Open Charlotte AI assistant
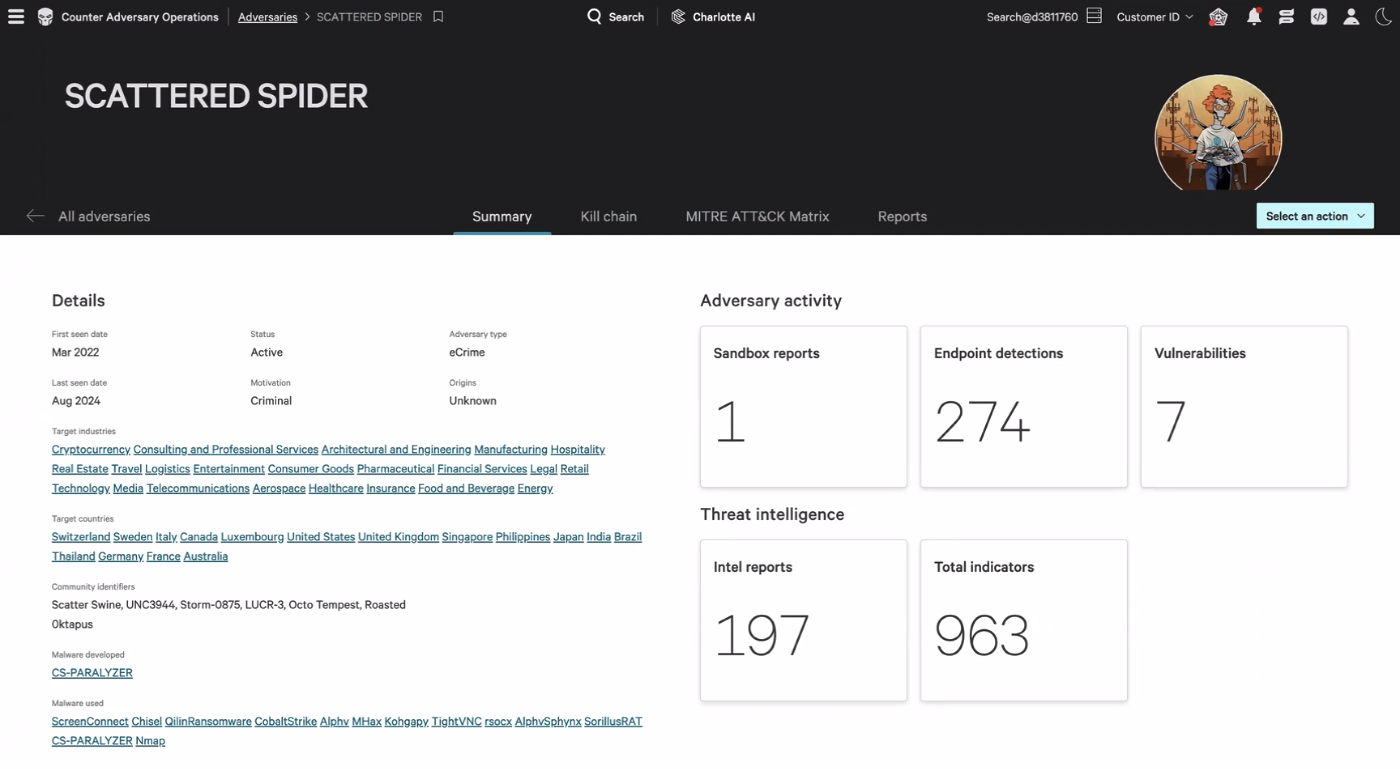This screenshot has height=769, width=1400. 713,17
